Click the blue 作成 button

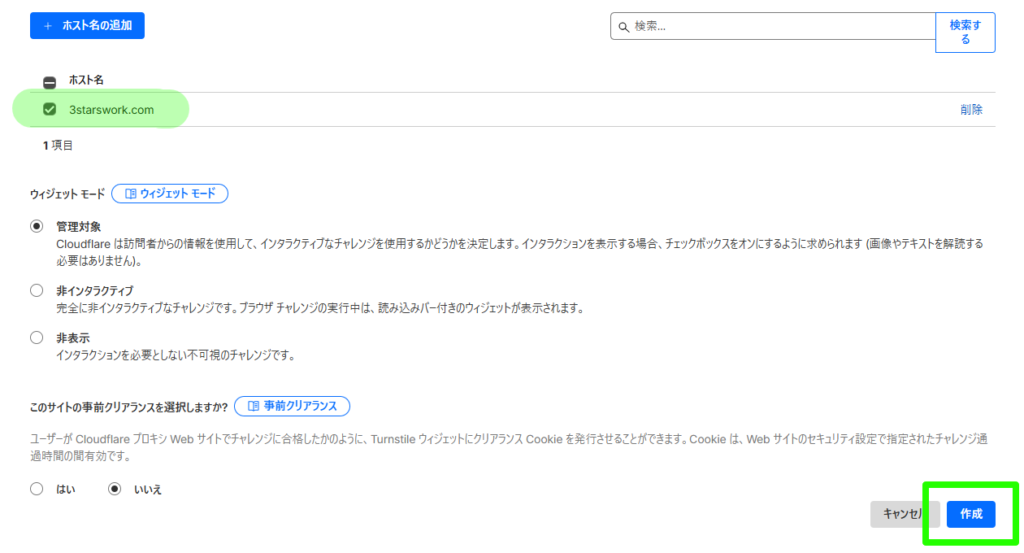pyautogui.click(x=970, y=514)
